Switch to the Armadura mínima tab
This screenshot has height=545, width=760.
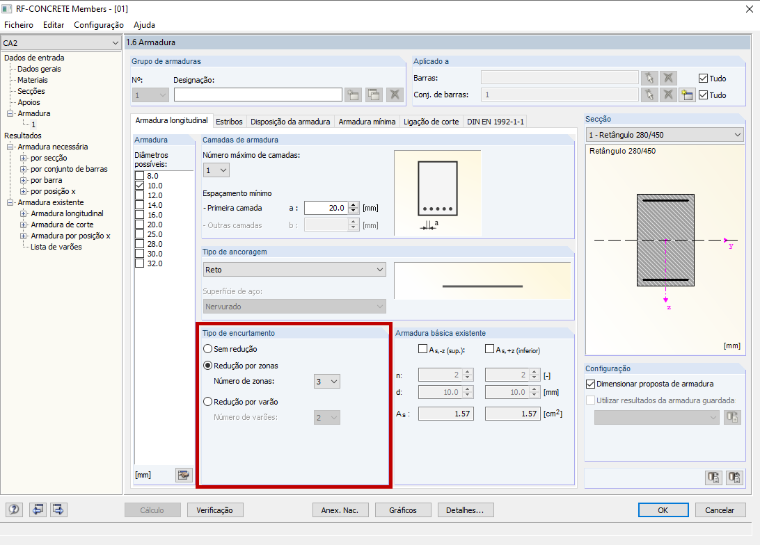click(367, 122)
